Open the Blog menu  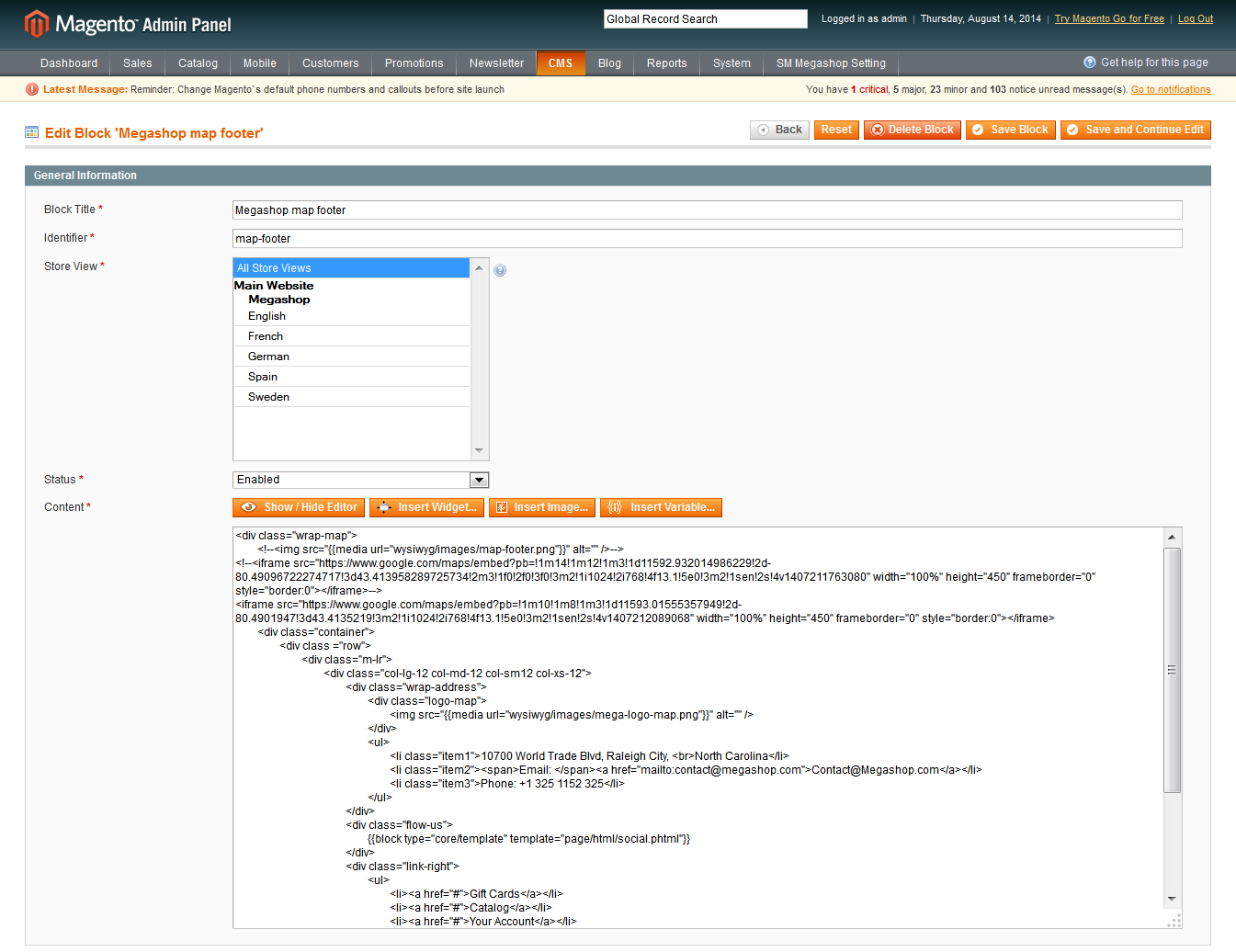tap(609, 63)
